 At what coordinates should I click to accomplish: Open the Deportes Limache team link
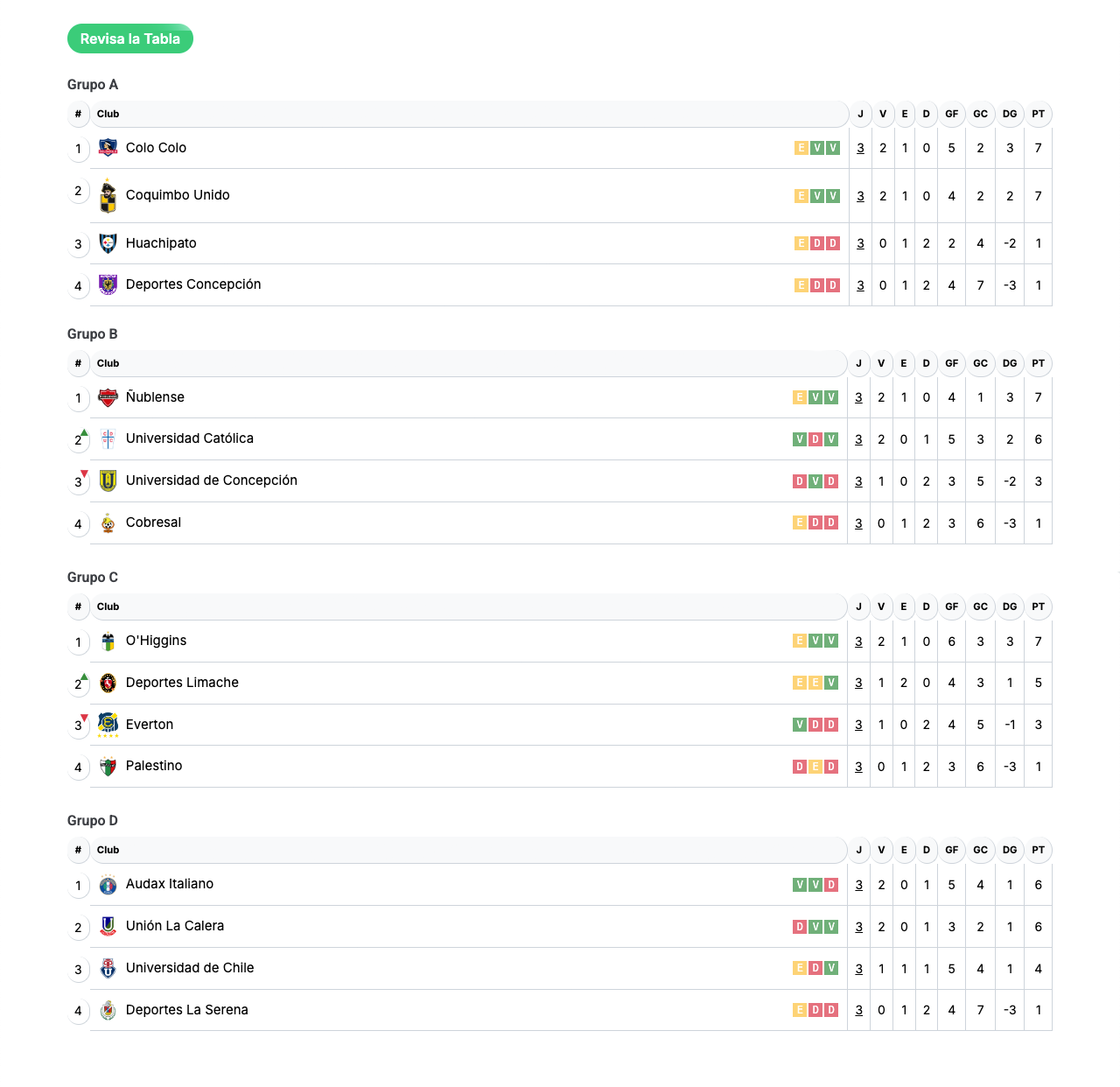[x=182, y=683]
